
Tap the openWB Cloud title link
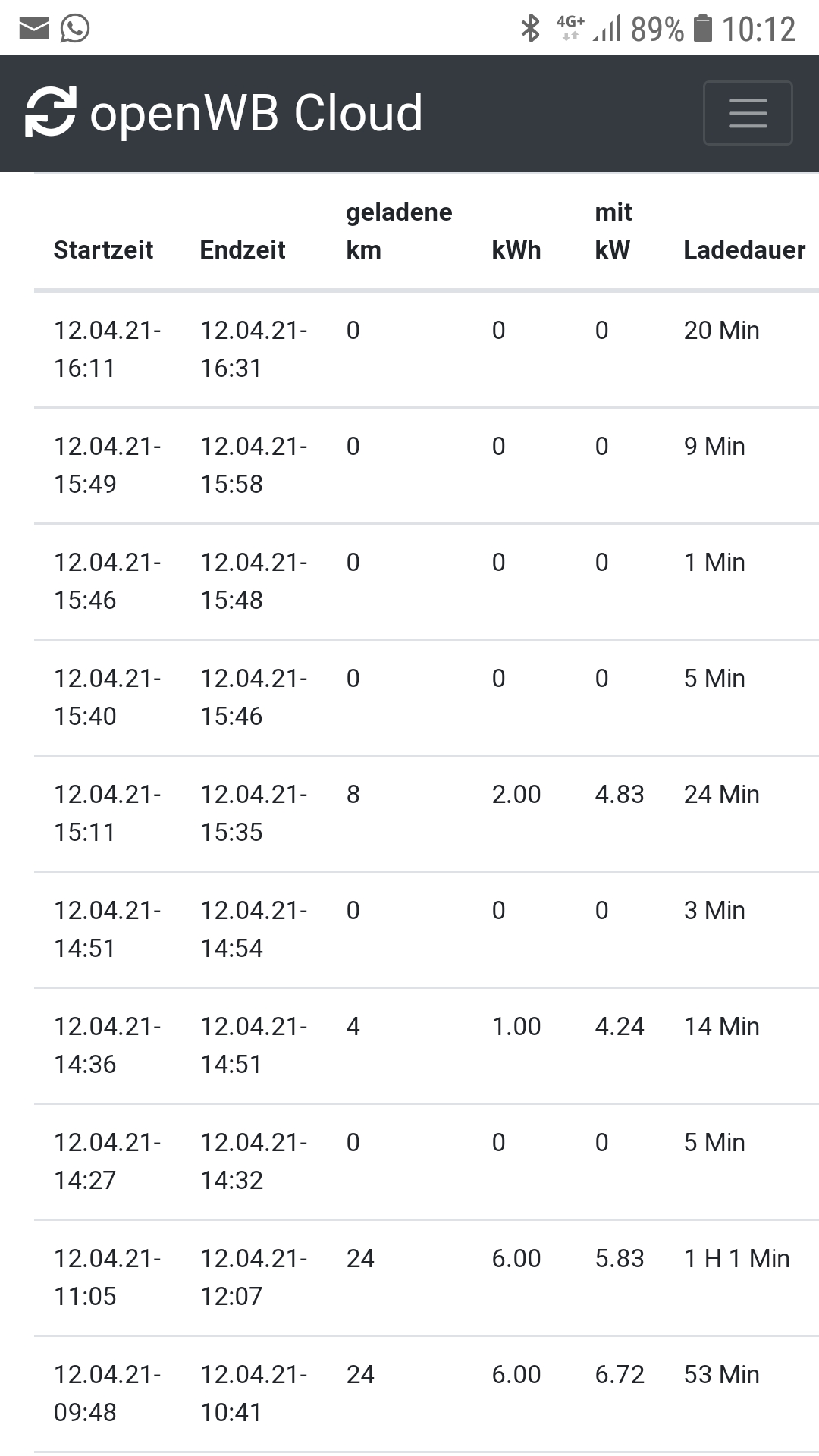256,113
